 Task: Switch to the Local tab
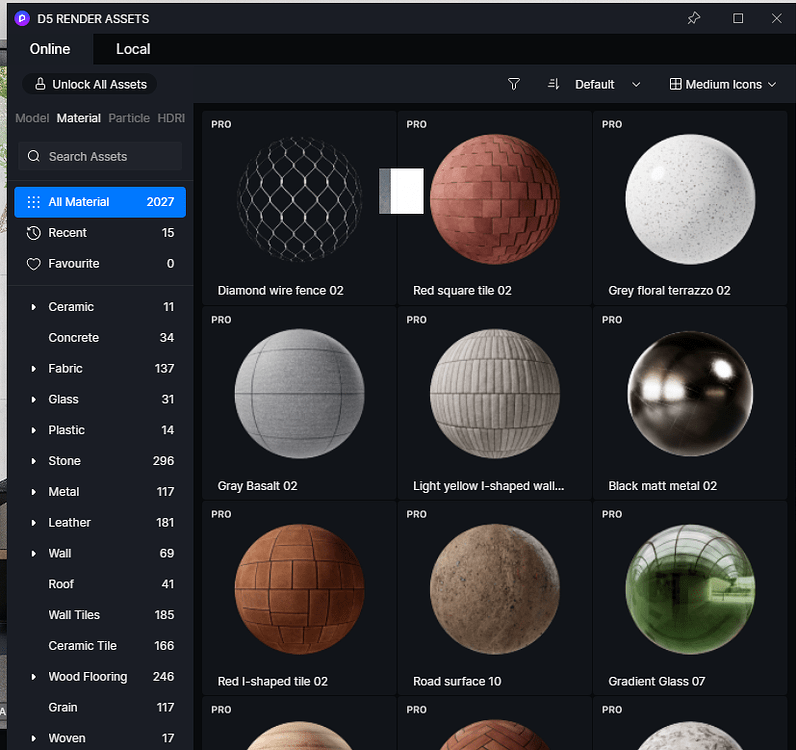click(x=133, y=49)
